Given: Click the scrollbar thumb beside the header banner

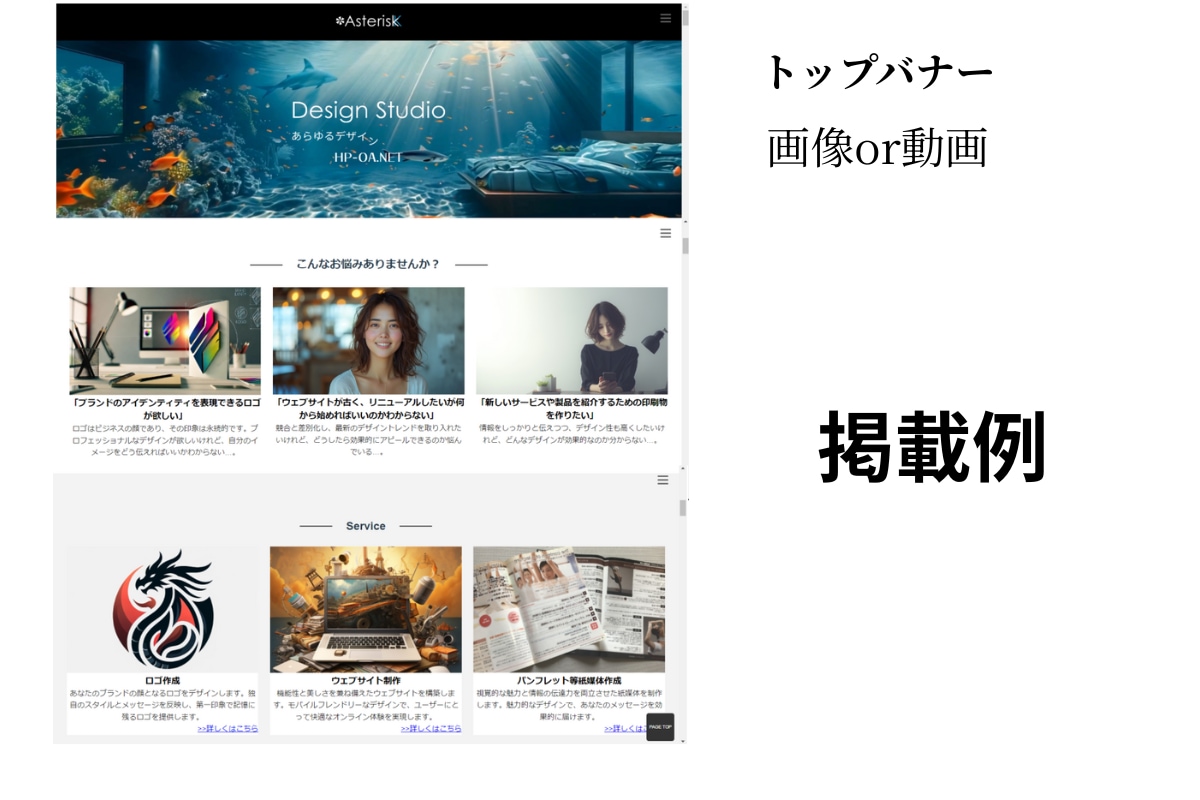Looking at the screenshot, I should point(685,18).
